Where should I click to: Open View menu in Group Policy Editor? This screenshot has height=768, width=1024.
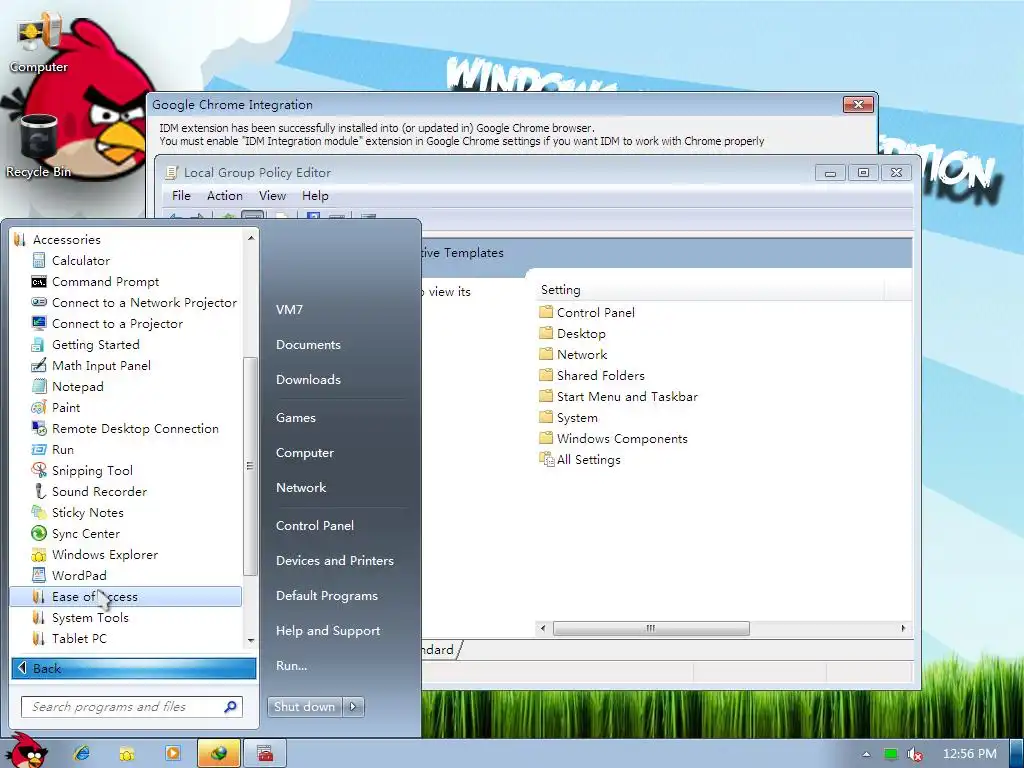(272, 196)
